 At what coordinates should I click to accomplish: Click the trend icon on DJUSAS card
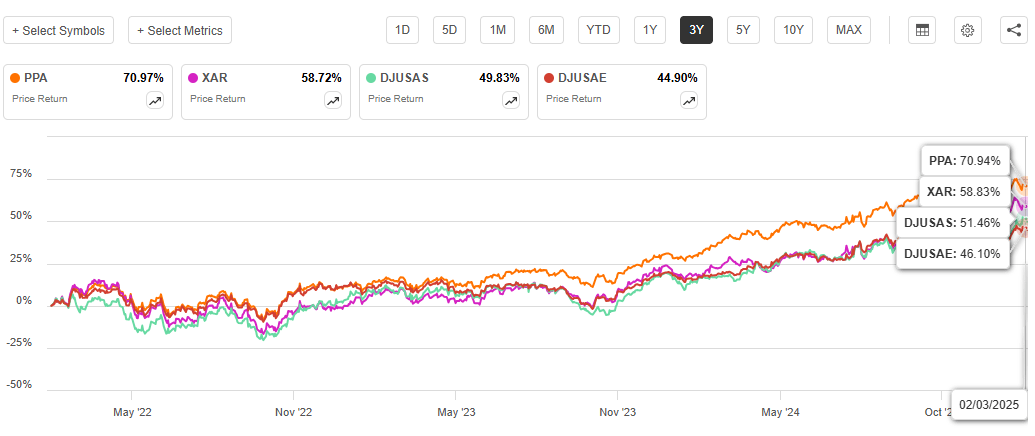pyautogui.click(x=512, y=100)
